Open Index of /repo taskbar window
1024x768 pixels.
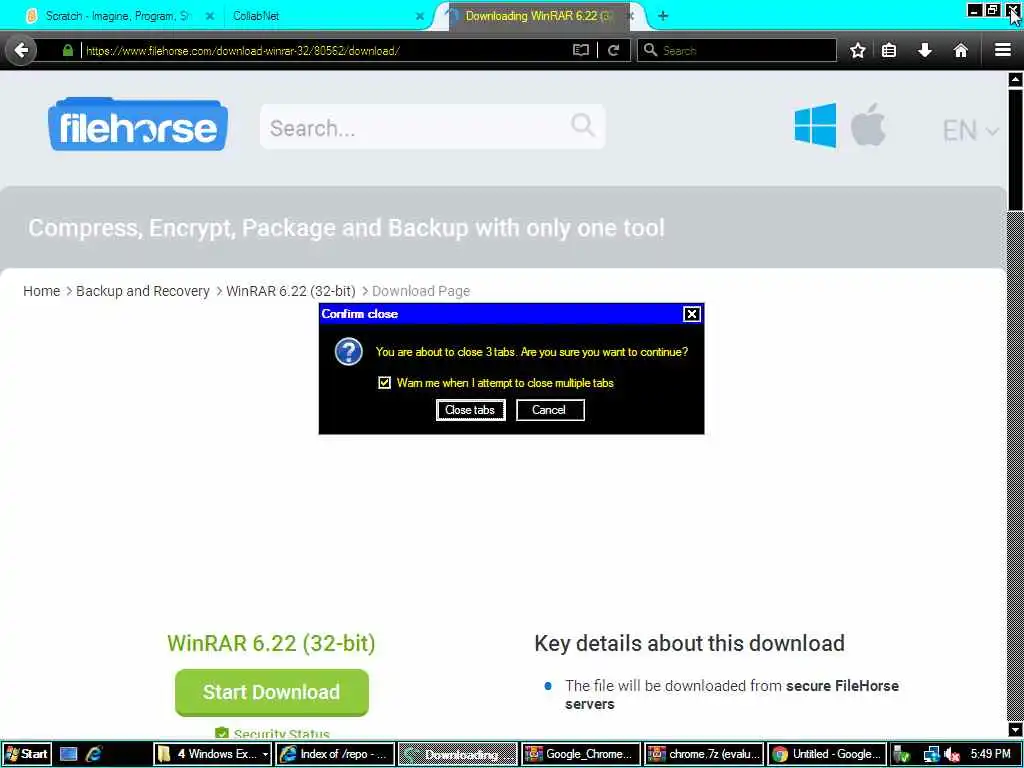335,754
